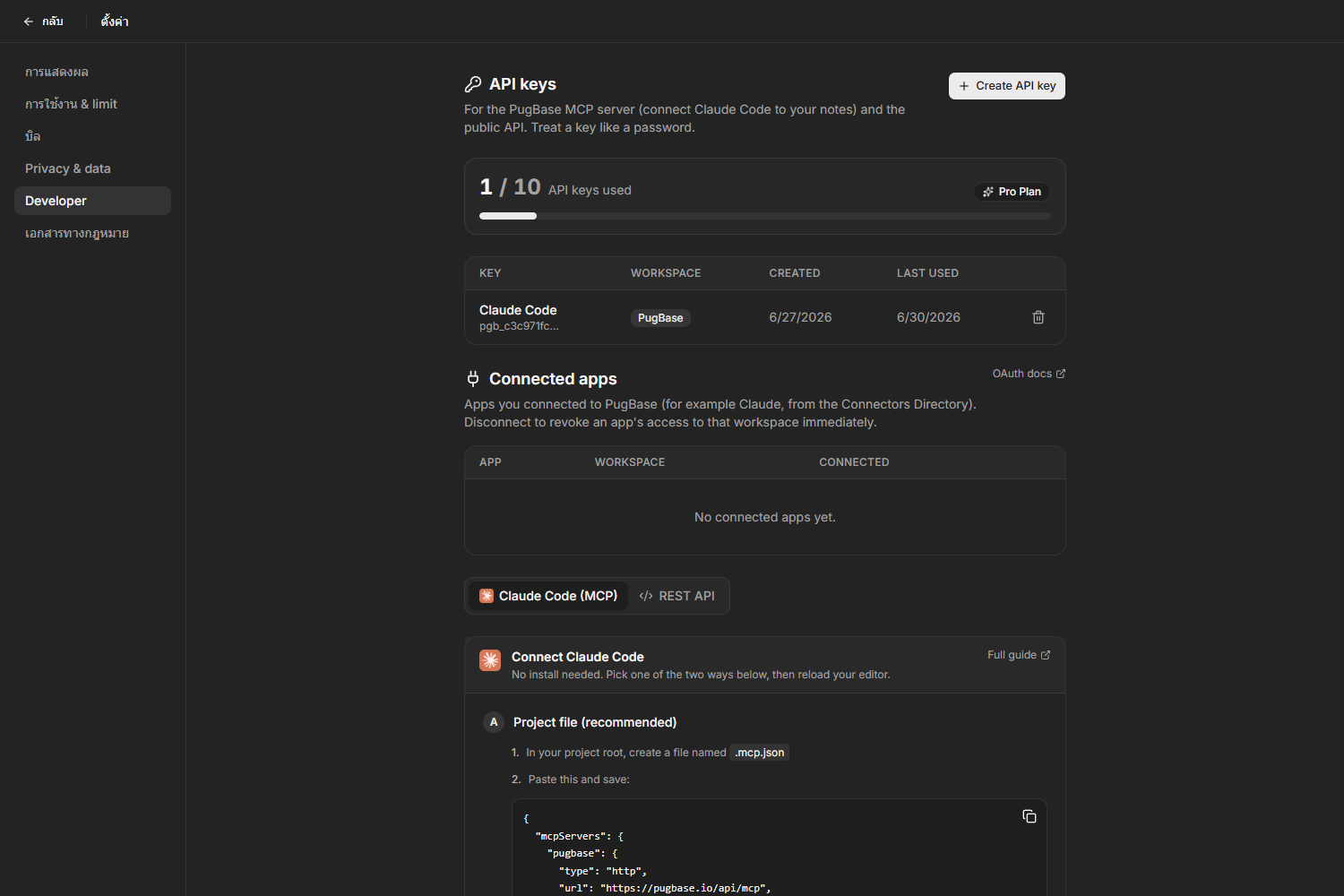Image resolution: width=1344 pixels, height=896 pixels.
Task: Switch to REST API tab
Action: click(x=677, y=596)
